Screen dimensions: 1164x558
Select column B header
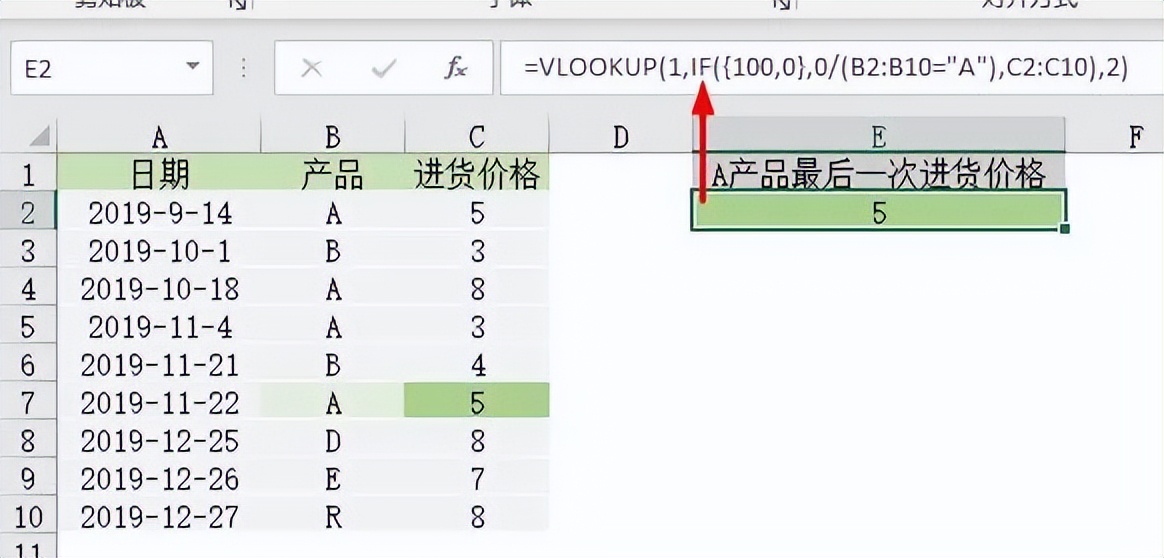pyautogui.click(x=333, y=137)
